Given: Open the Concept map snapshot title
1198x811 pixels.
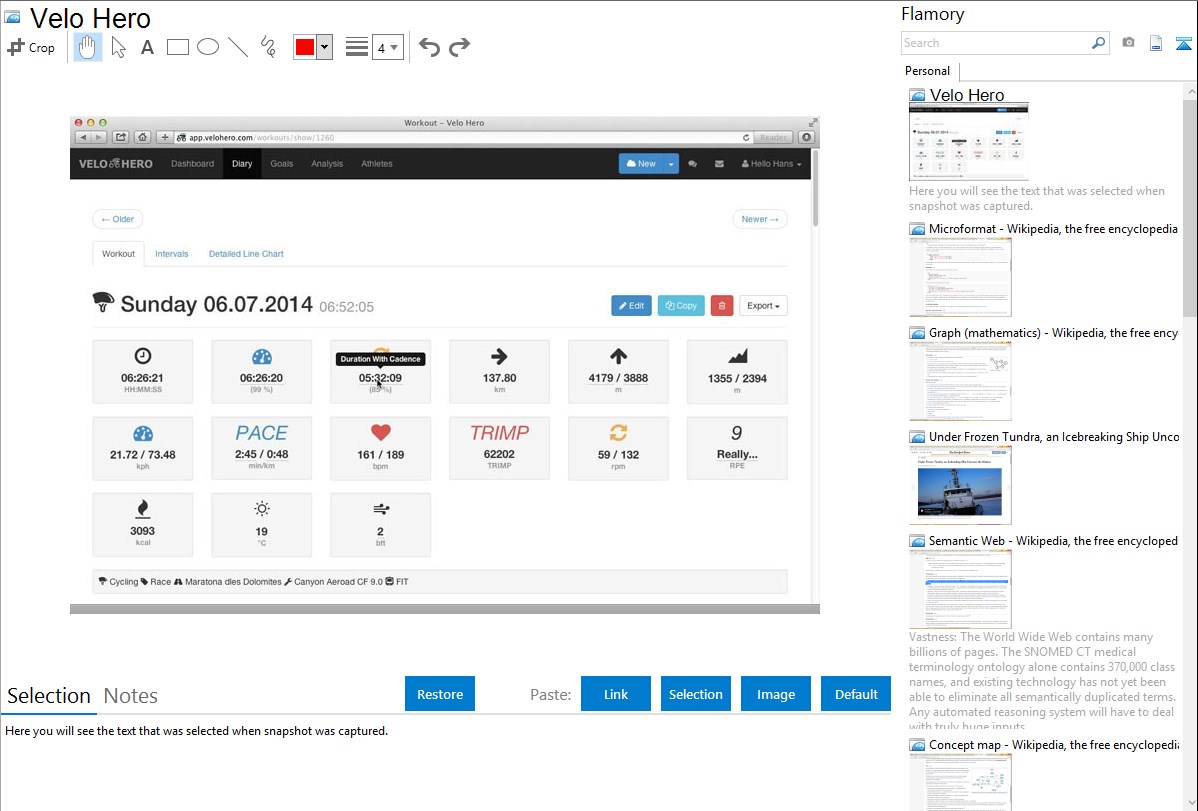Looking at the screenshot, I should (1053, 744).
